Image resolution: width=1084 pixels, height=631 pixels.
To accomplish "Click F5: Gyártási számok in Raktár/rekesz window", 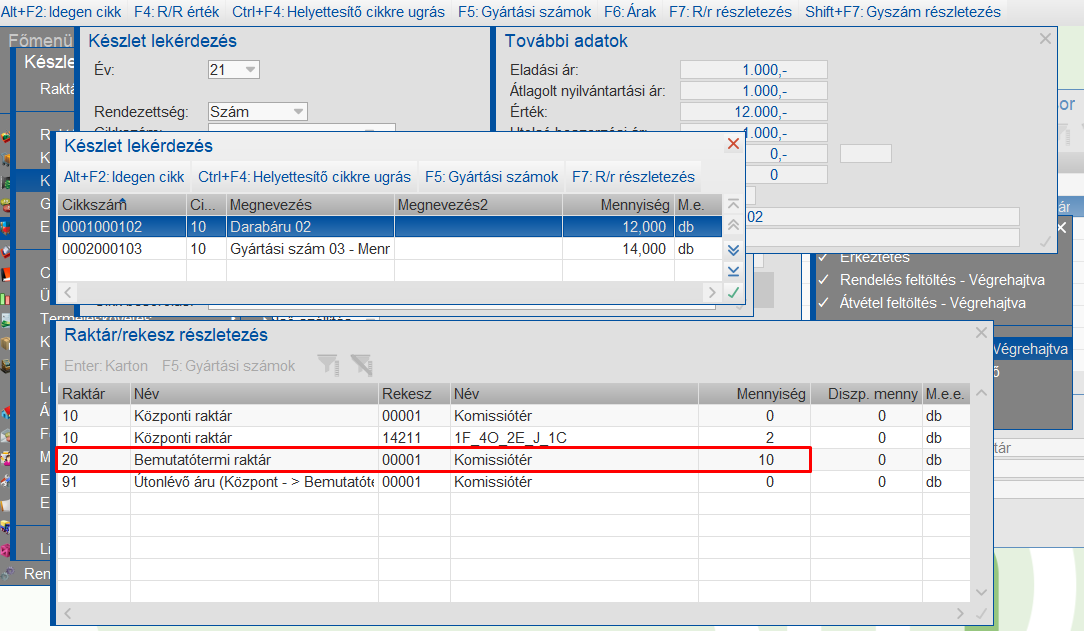I will [228, 366].
